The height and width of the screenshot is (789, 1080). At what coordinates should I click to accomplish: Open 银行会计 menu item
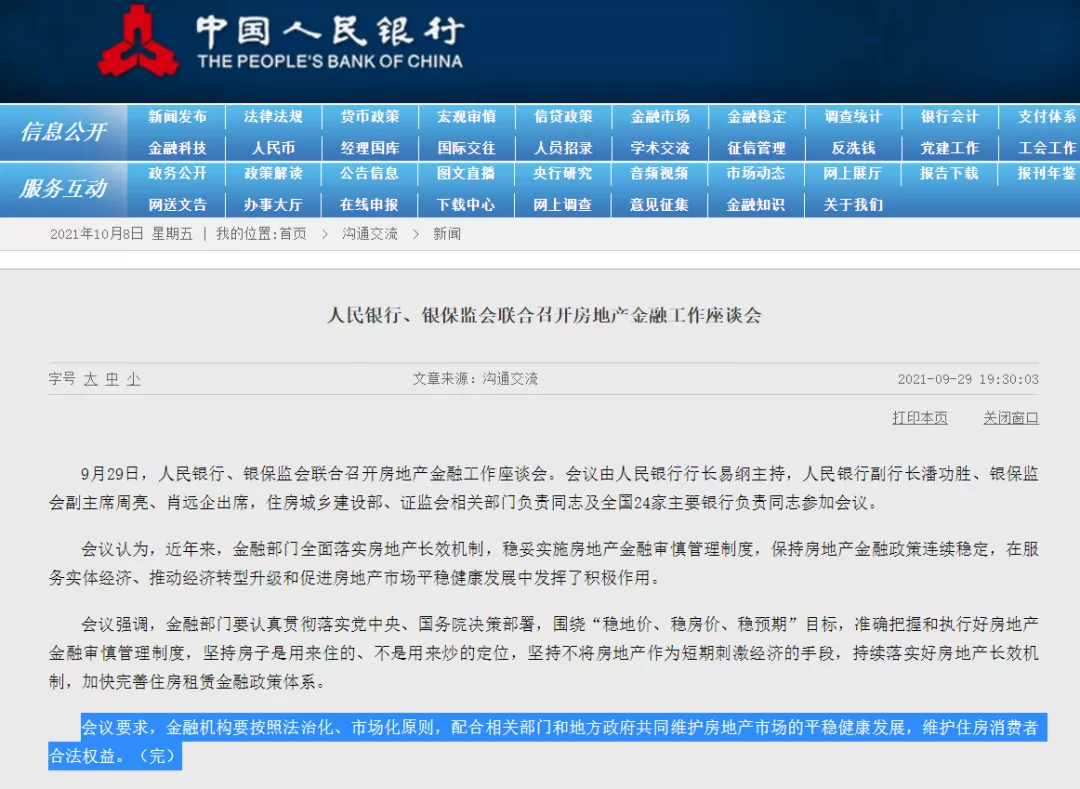(x=949, y=116)
